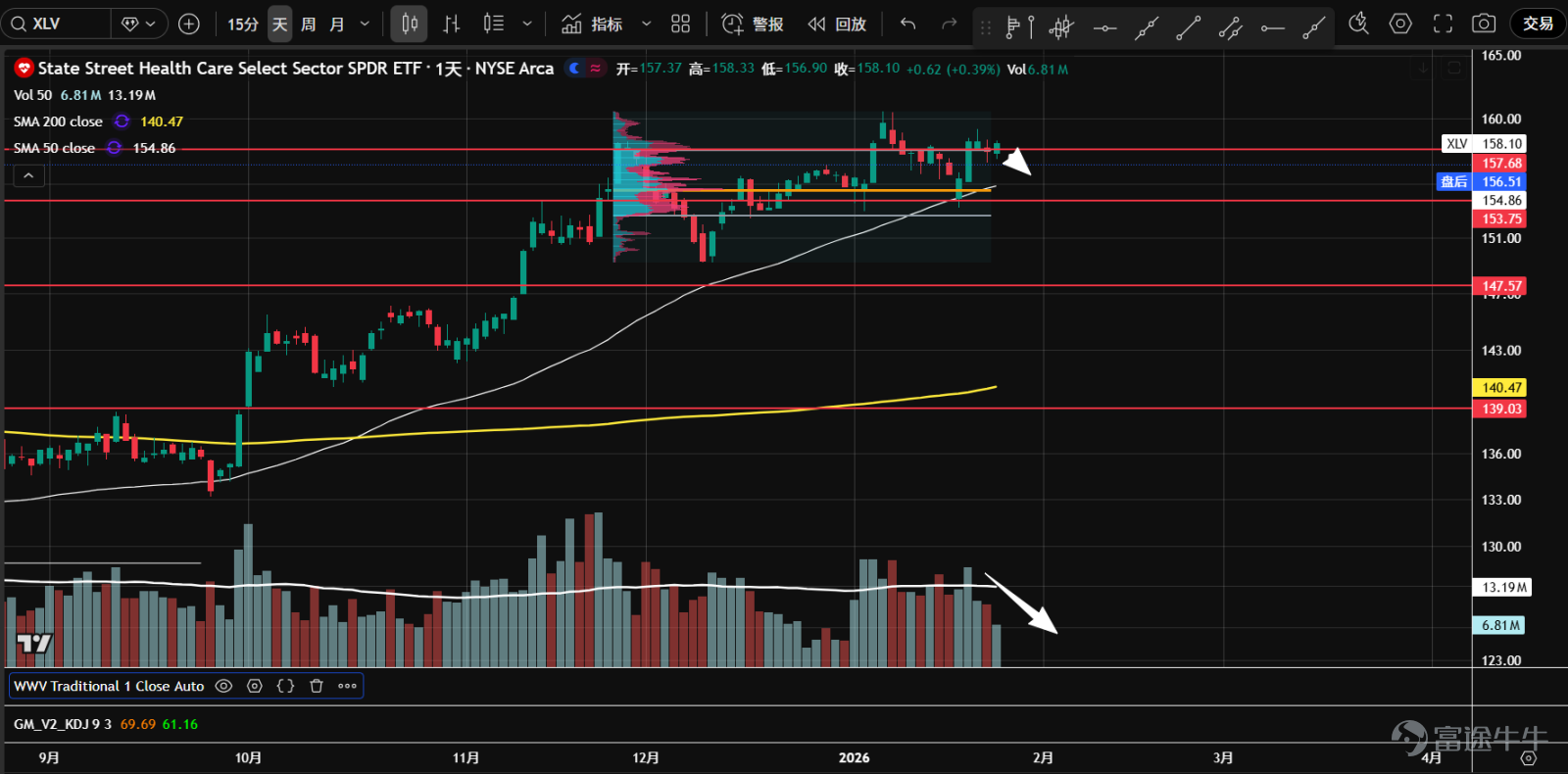Open the diamond symbol-type dropdown
This screenshot has height=774, width=1568.
coord(138,24)
